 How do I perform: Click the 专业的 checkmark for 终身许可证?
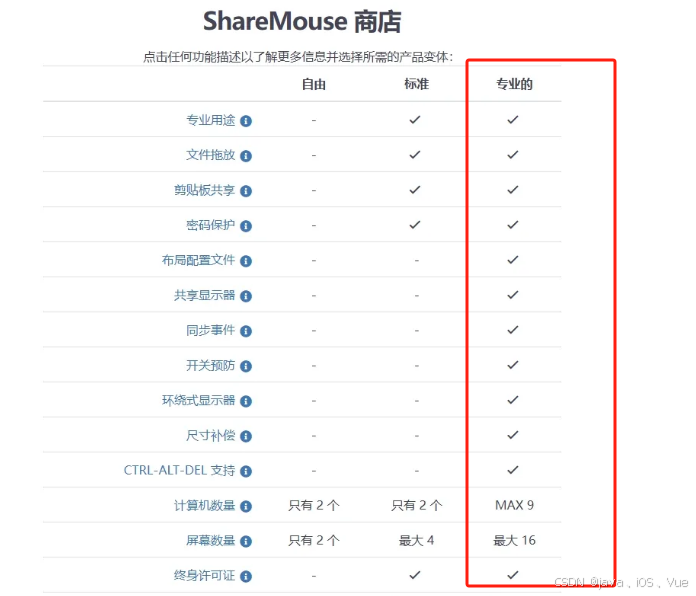click(x=513, y=575)
